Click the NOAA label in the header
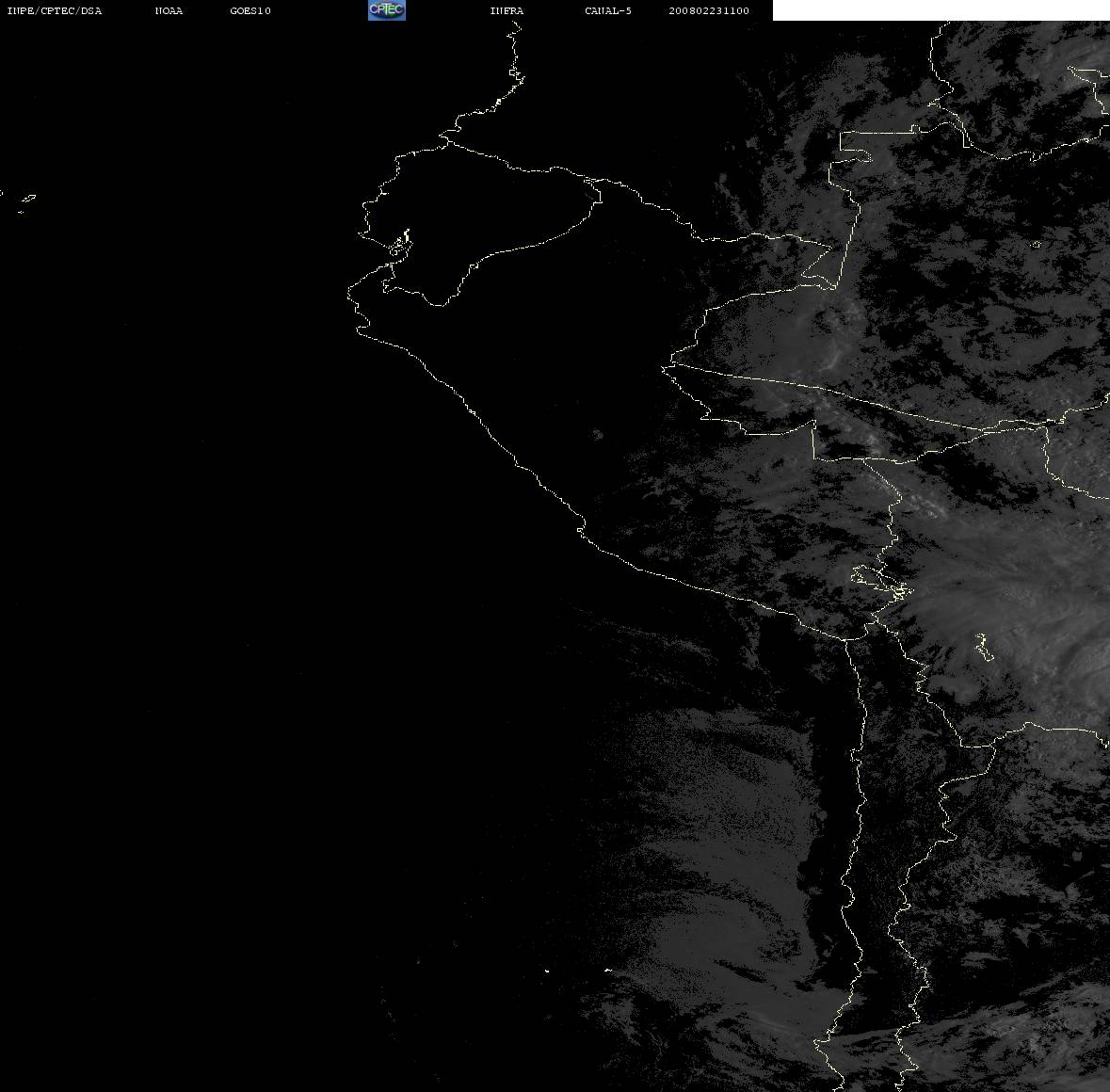This screenshot has height=1092, width=1110. 169,10
